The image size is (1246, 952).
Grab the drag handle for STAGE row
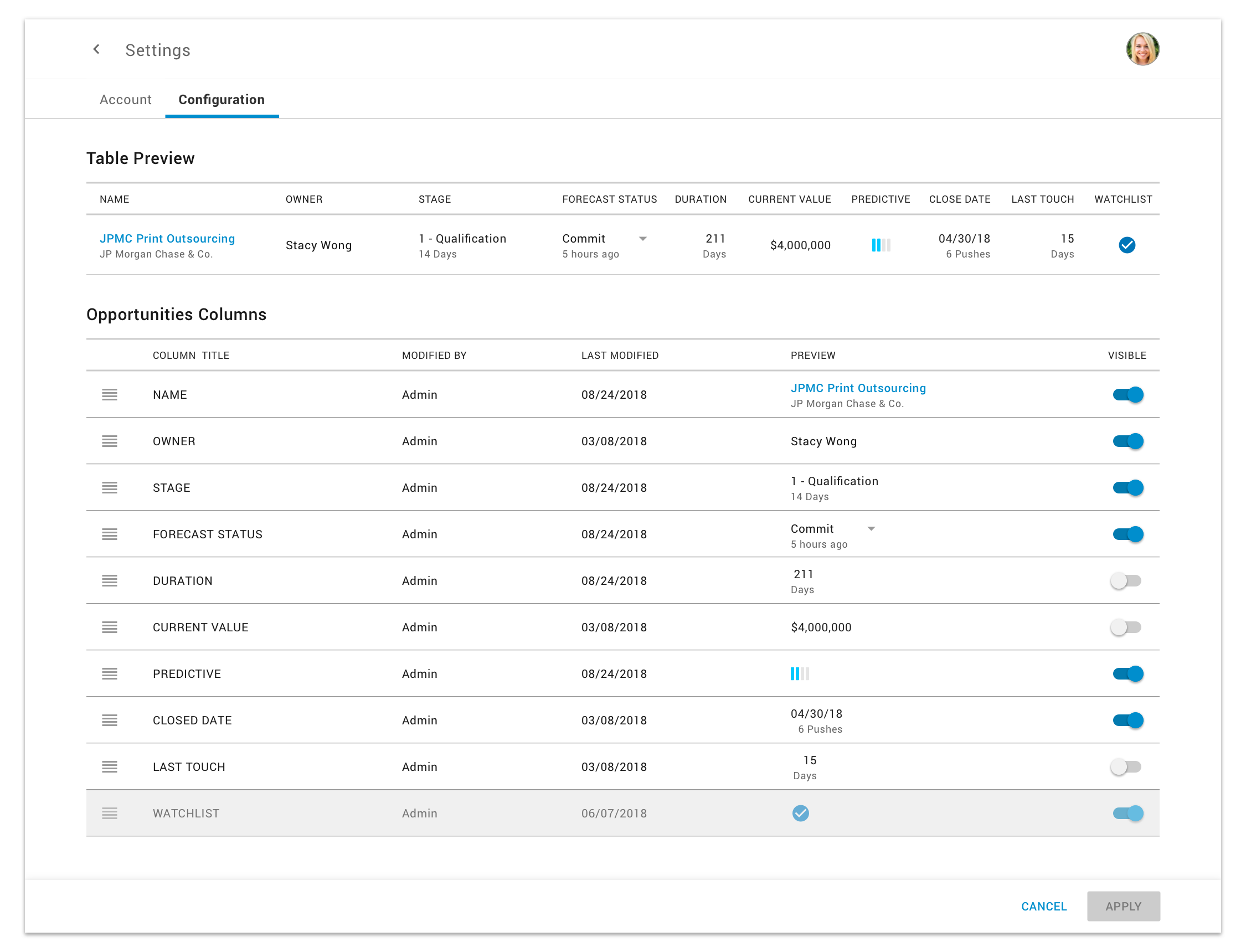[x=109, y=487]
